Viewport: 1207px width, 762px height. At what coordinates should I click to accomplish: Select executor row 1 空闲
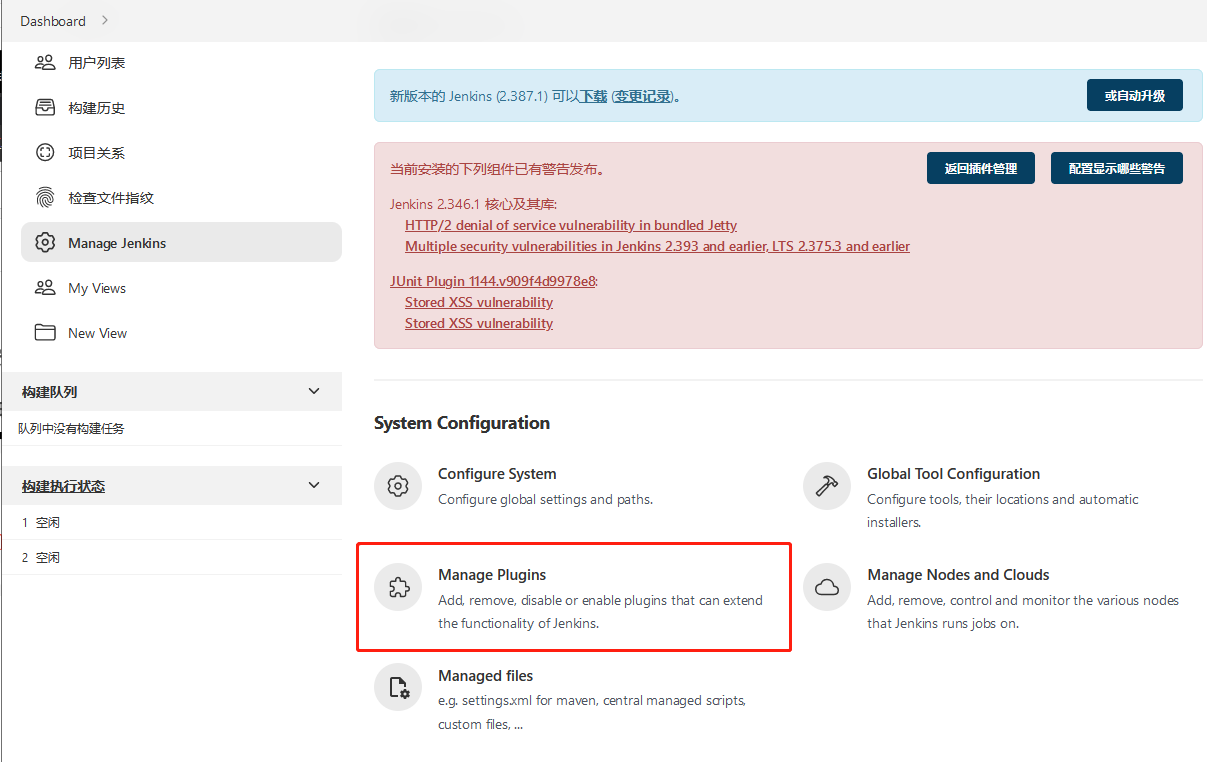point(171,523)
